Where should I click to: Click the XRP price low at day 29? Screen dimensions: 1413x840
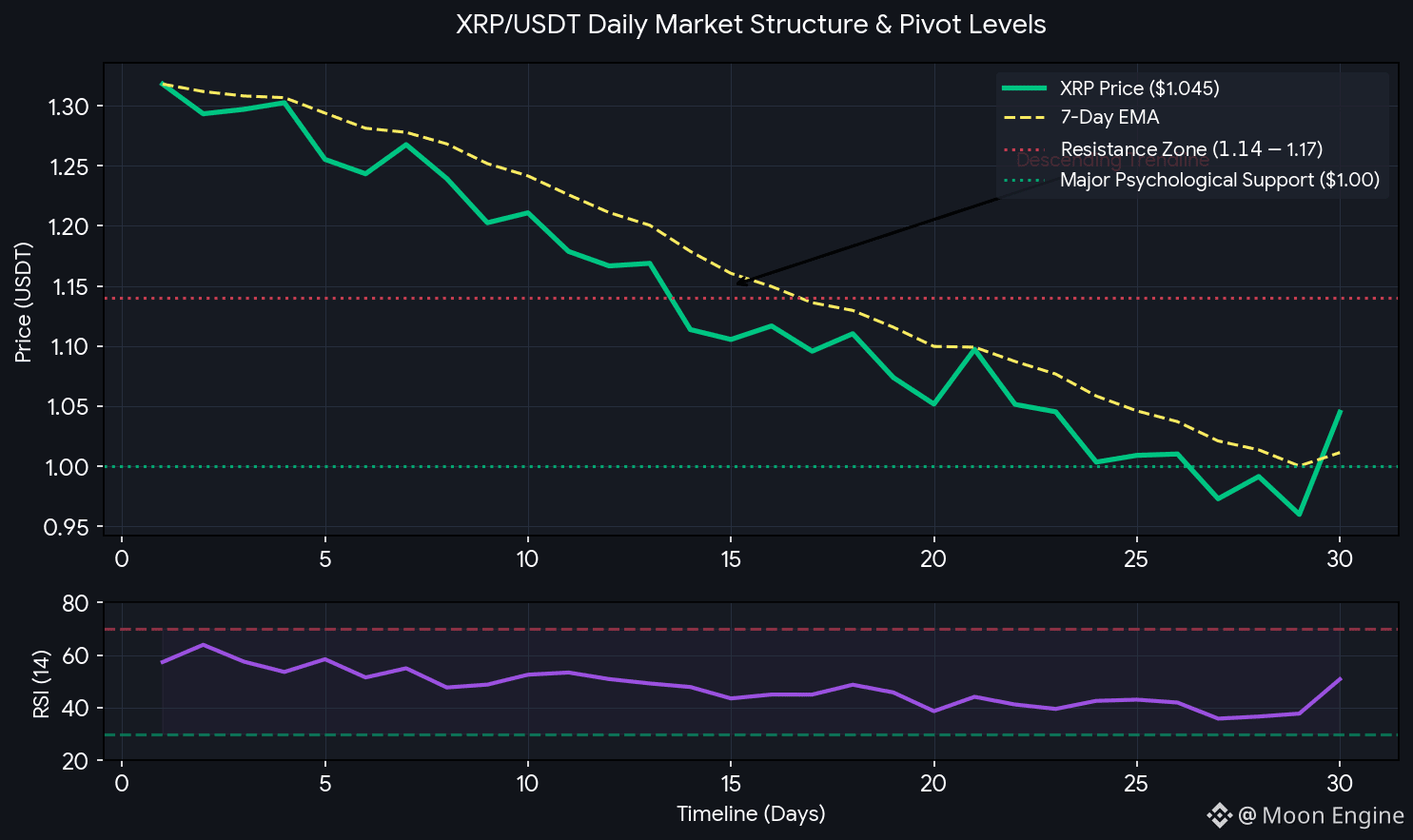click(x=1299, y=515)
